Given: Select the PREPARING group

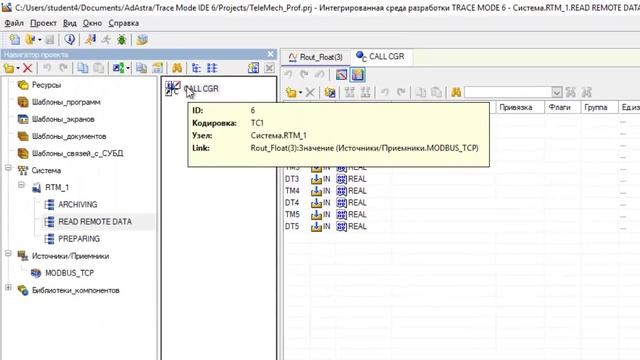Looking at the screenshot, I should tap(79, 239).
